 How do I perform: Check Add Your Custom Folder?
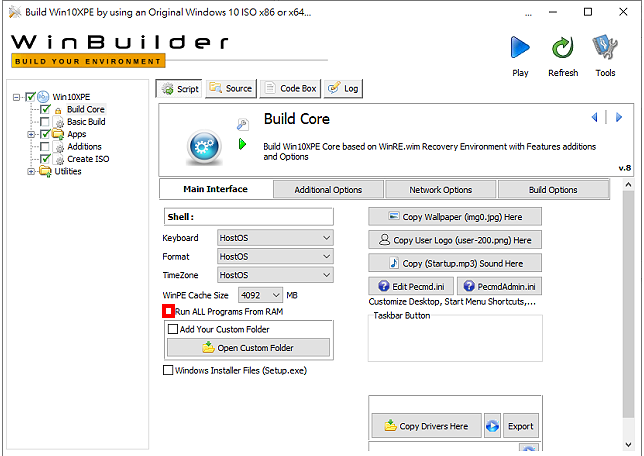tap(173, 329)
